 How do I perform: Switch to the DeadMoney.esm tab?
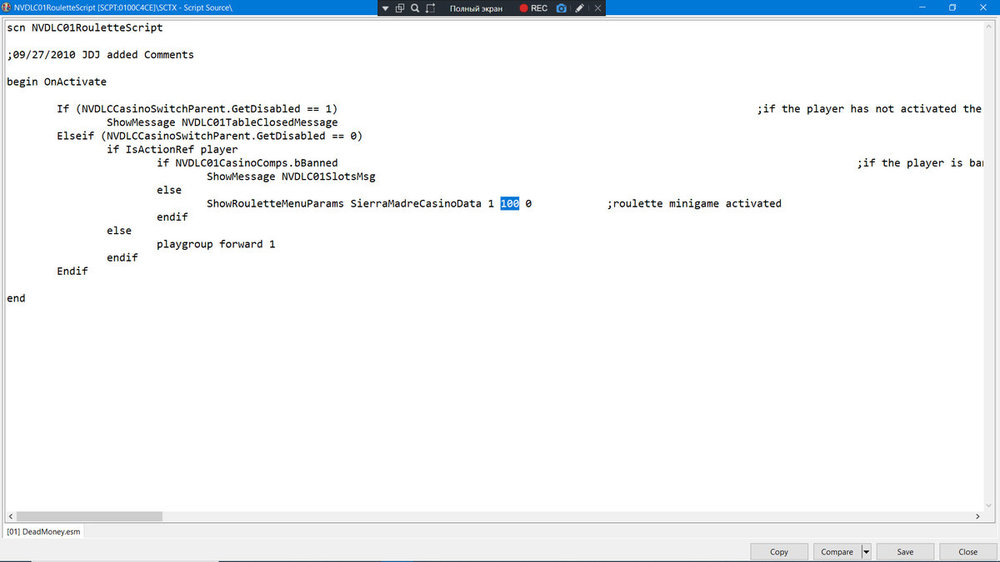click(43, 531)
